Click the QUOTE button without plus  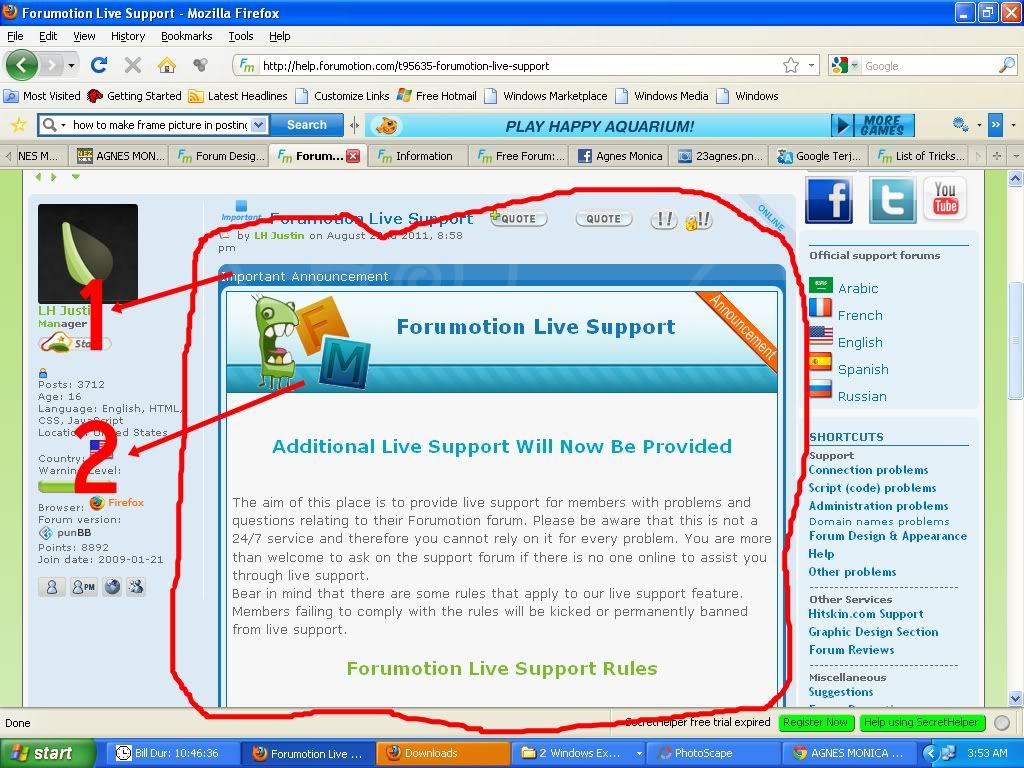click(x=603, y=219)
